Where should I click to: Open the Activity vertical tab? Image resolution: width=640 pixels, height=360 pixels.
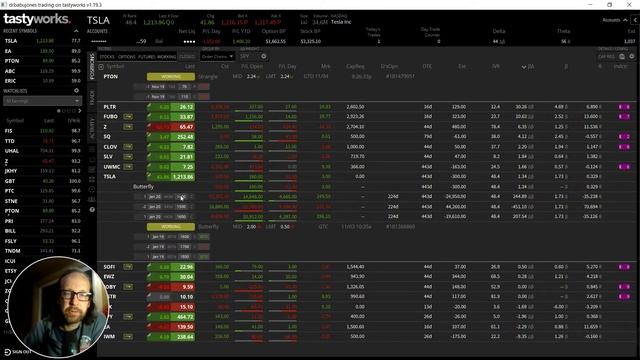click(x=92, y=128)
